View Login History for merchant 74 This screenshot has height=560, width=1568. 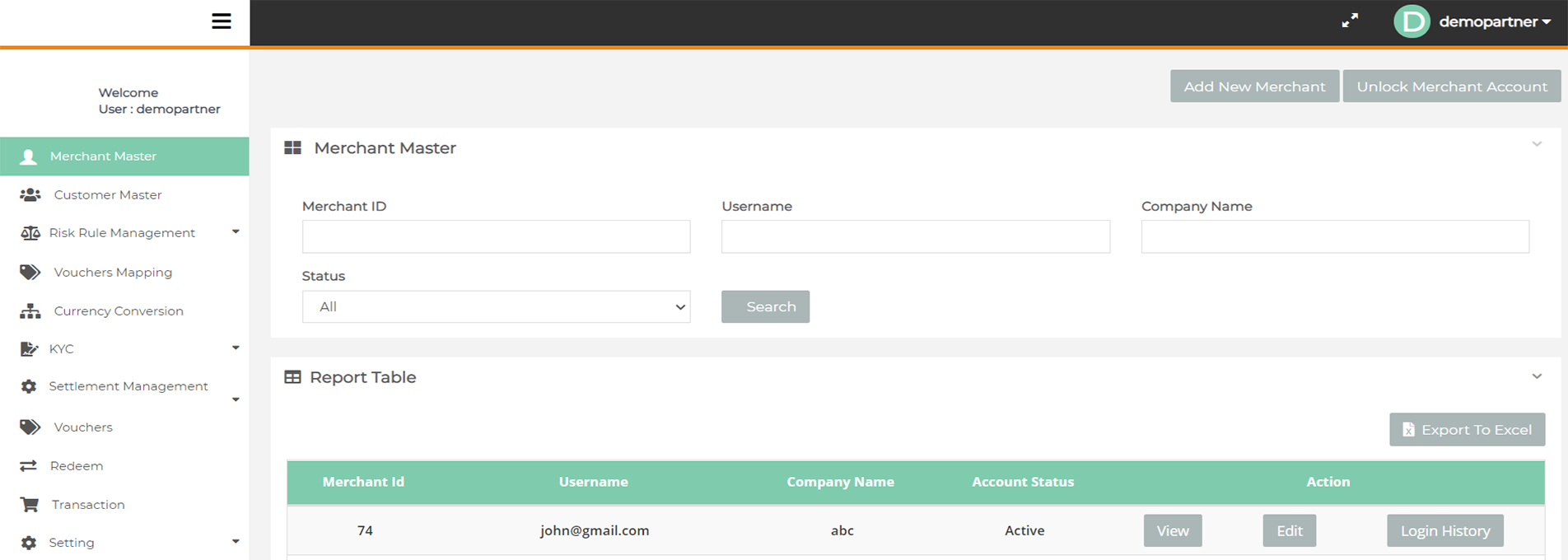[1445, 531]
